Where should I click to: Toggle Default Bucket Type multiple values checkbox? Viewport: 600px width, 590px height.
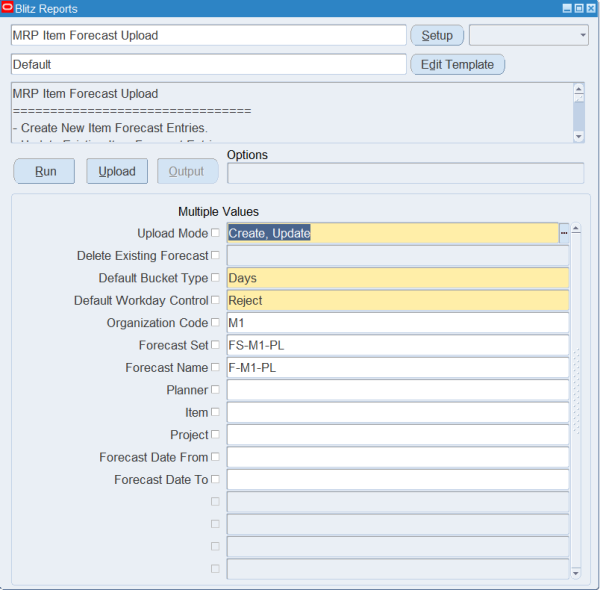[x=215, y=277]
